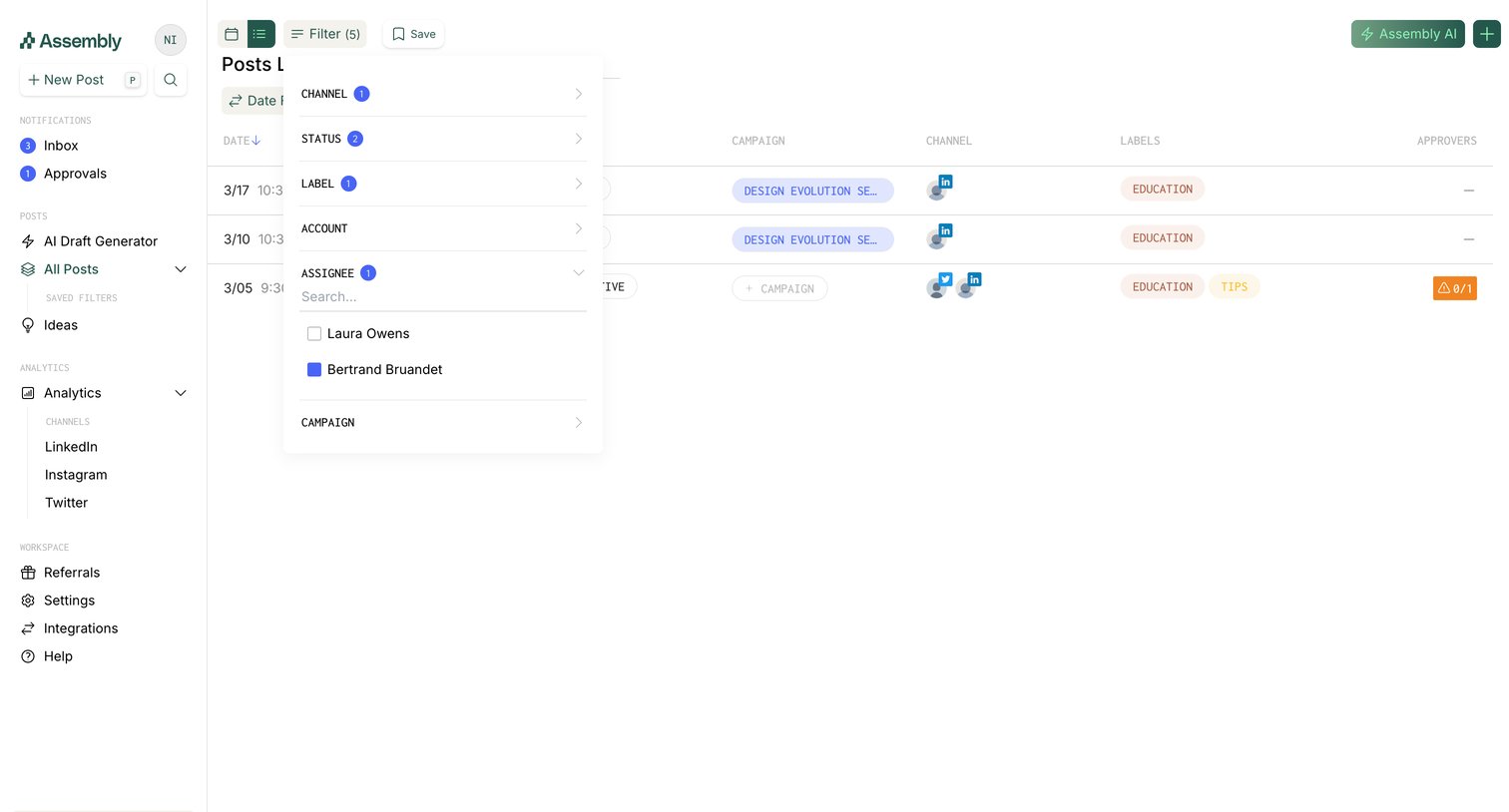Screen dimensions: 1509x812
Task: Click the orange 0/1 approvers warning badge
Action: (x=1454, y=288)
